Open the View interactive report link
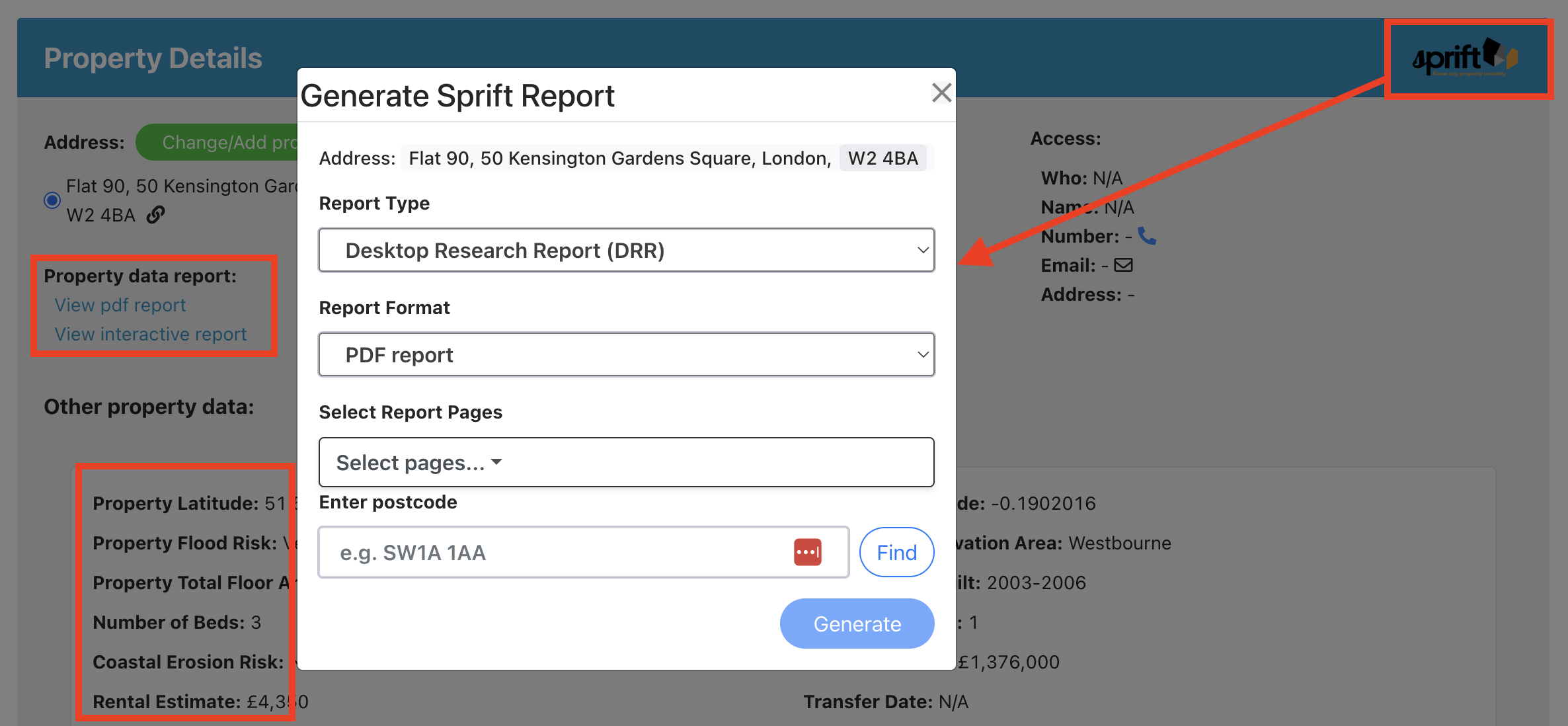The width and height of the screenshot is (1568, 726). coord(150,334)
